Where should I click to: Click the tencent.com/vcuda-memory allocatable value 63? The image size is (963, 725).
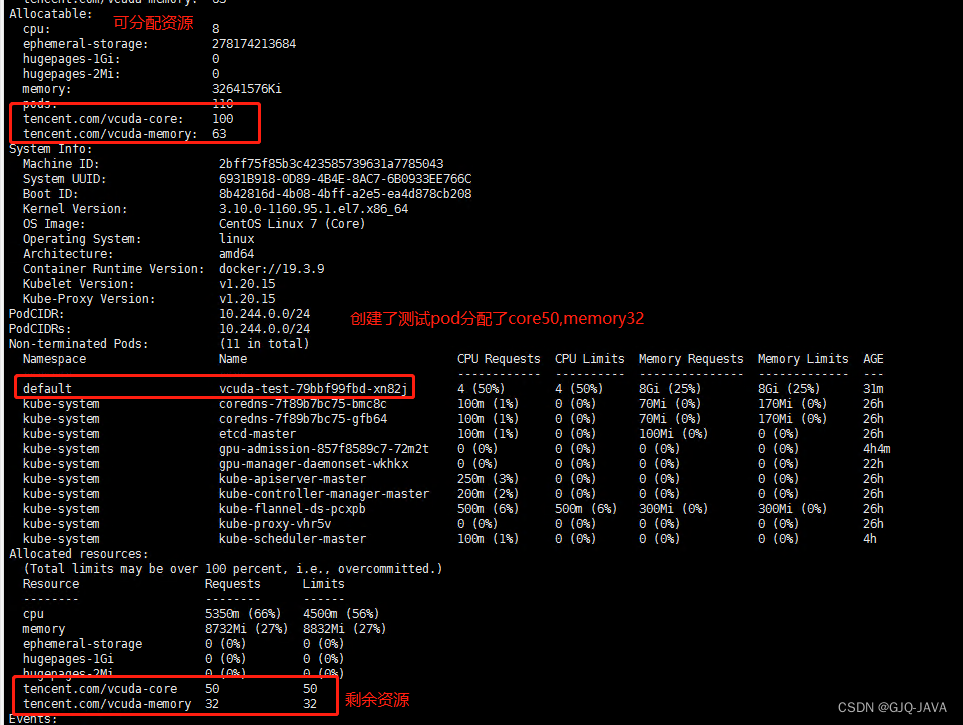(219, 133)
